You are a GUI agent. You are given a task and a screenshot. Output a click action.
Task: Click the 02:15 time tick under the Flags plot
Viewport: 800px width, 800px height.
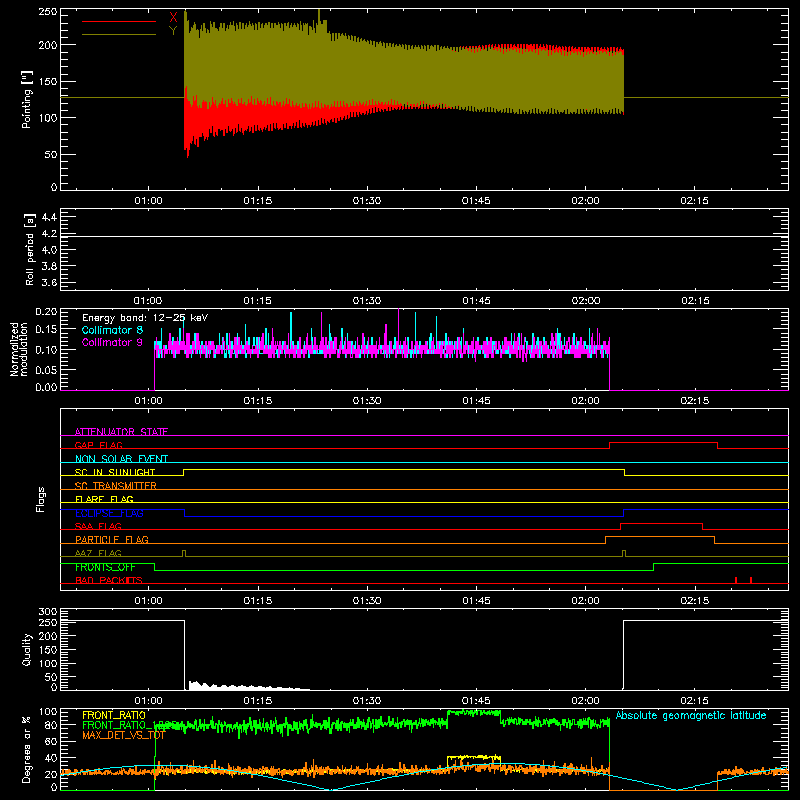[x=695, y=601]
